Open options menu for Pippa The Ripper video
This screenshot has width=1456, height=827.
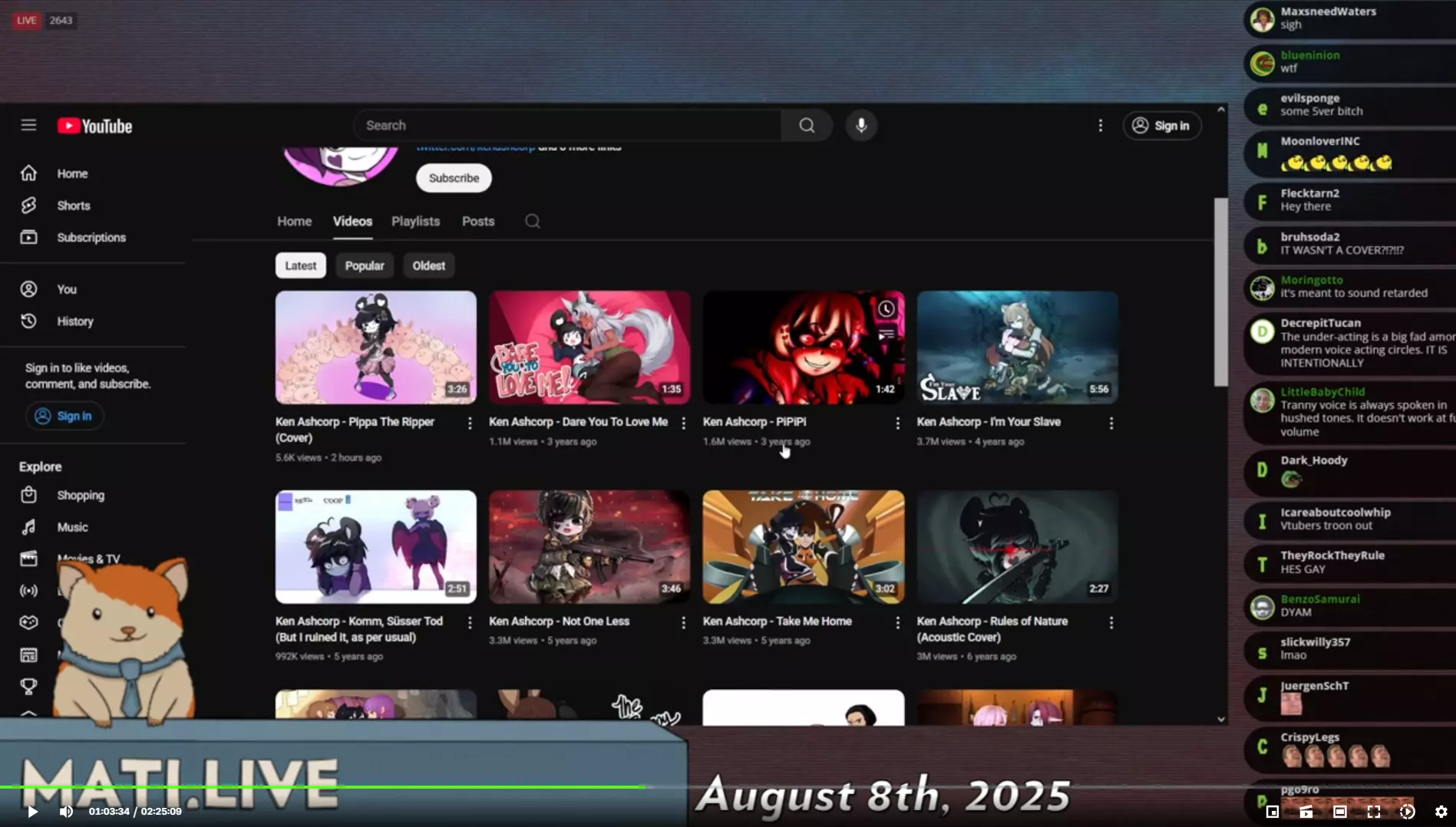pyautogui.click(x=470, y=423)
